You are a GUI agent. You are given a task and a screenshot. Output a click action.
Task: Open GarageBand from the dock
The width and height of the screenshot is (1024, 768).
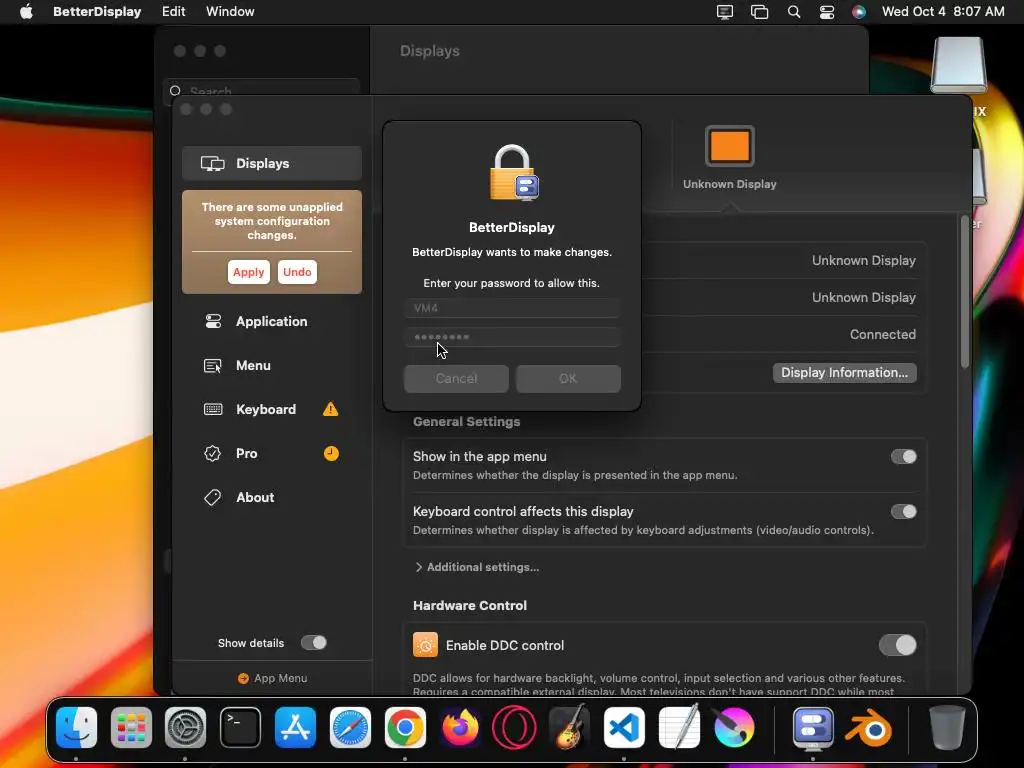tap(569, 727)
